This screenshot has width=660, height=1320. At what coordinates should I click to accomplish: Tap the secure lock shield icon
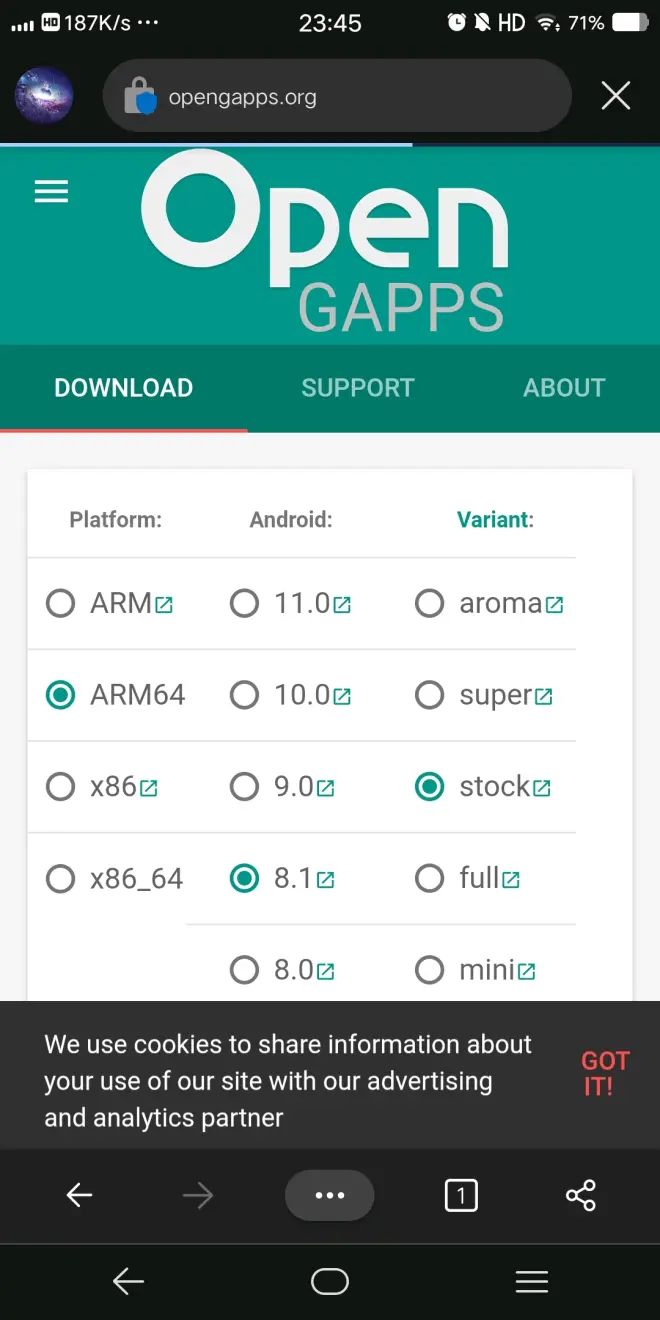tap(141, 97)
